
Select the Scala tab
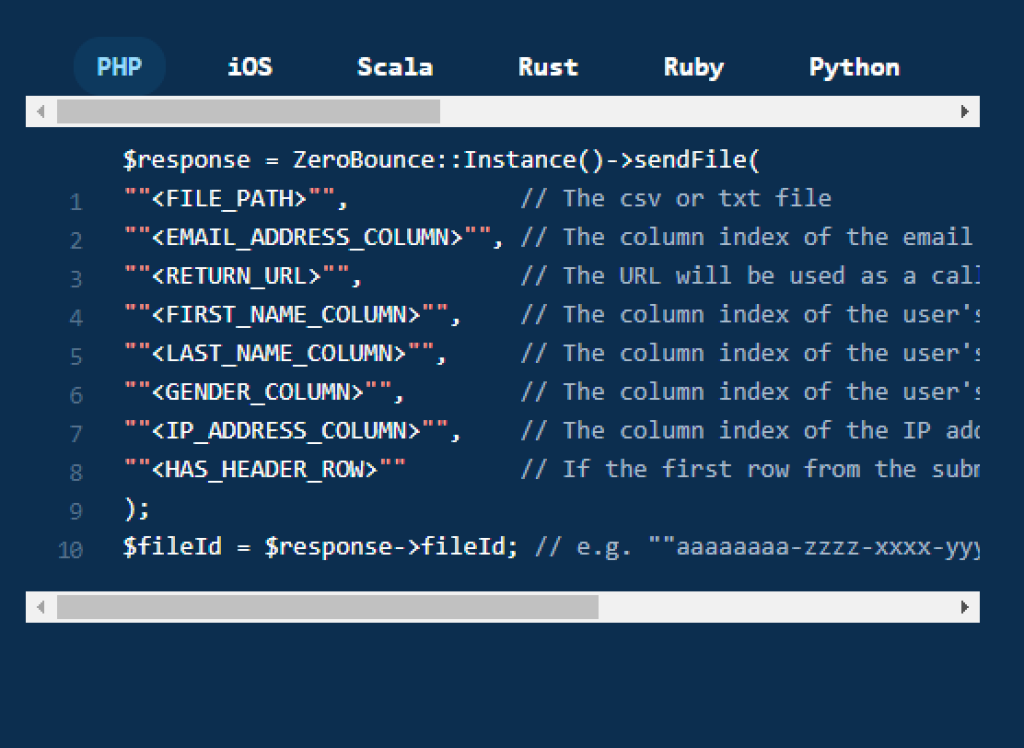click(395, 67)
